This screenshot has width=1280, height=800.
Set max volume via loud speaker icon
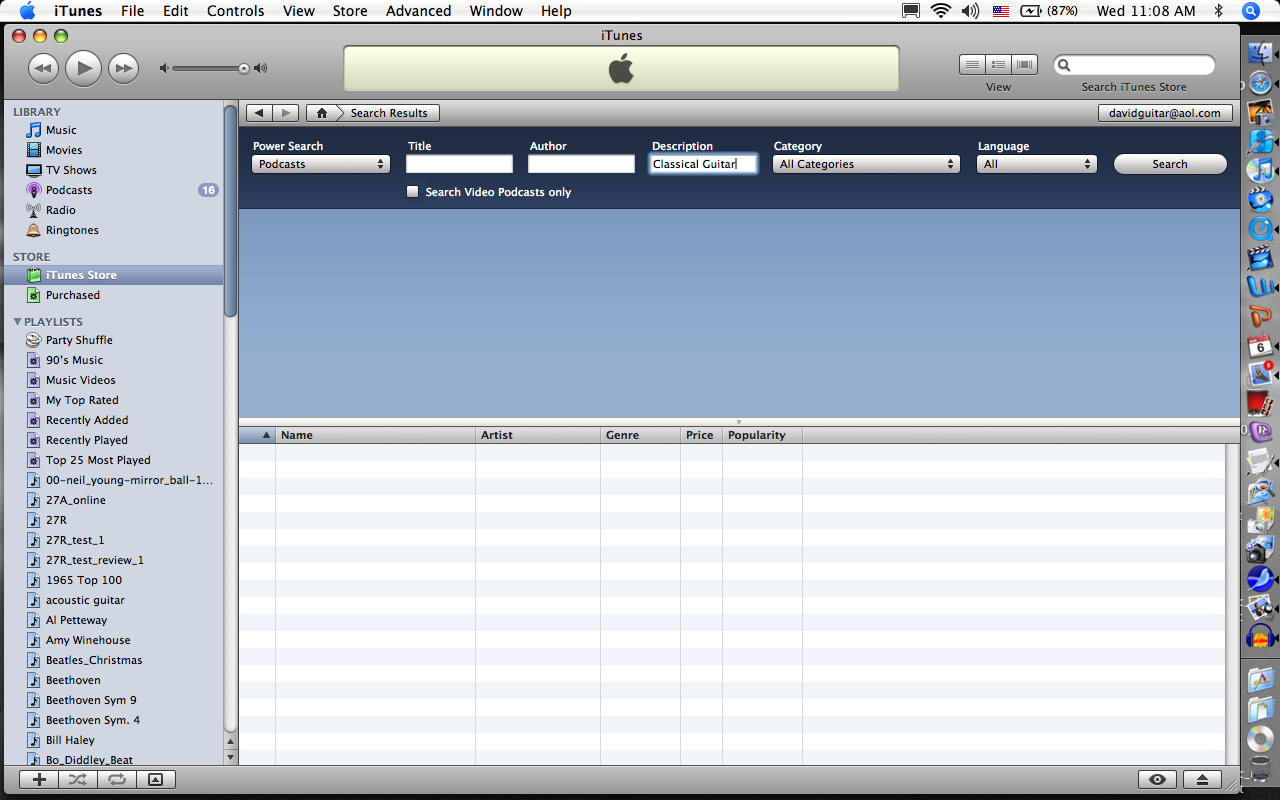(x=261, y=69)
